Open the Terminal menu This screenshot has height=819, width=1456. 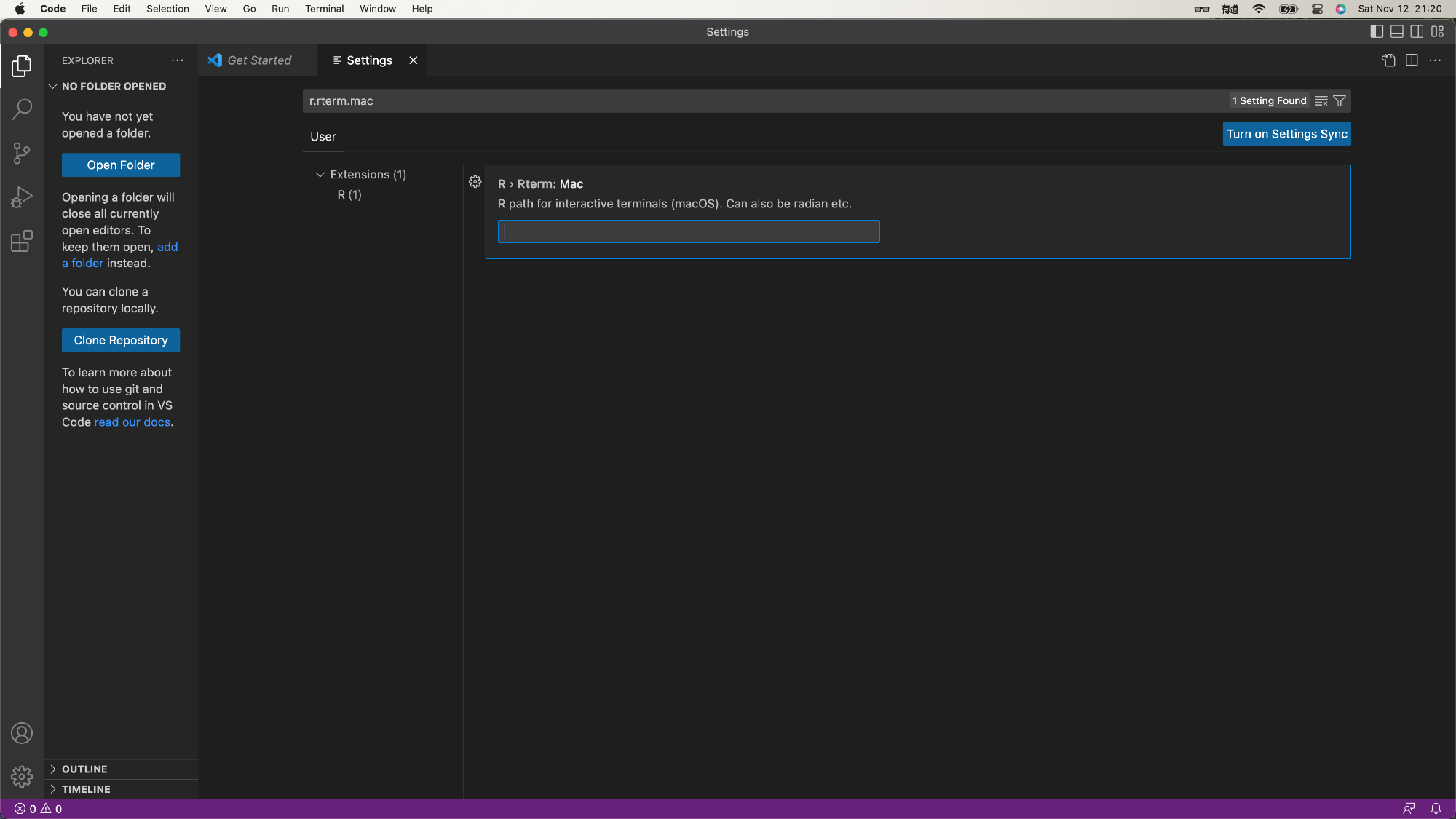pyautogui.click(x=324, y=9)
